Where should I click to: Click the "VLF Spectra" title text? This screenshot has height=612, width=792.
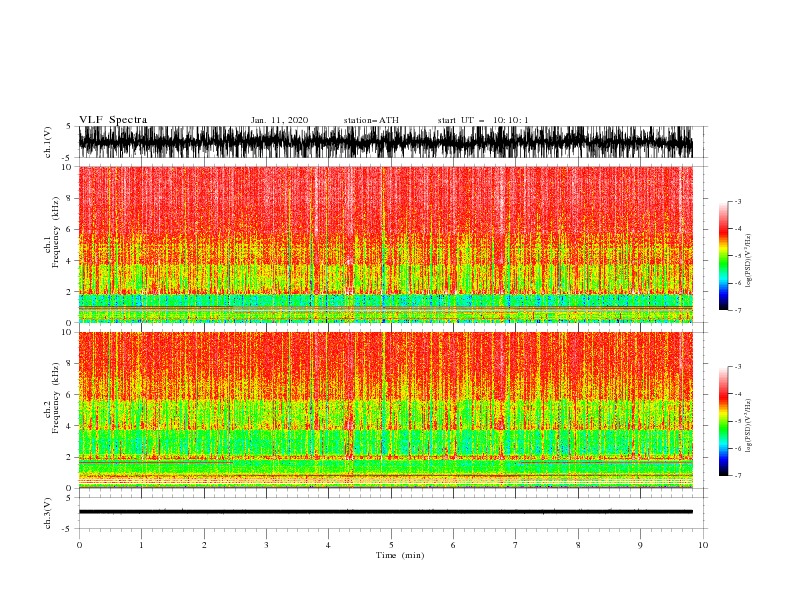click(x=113, y=120)
